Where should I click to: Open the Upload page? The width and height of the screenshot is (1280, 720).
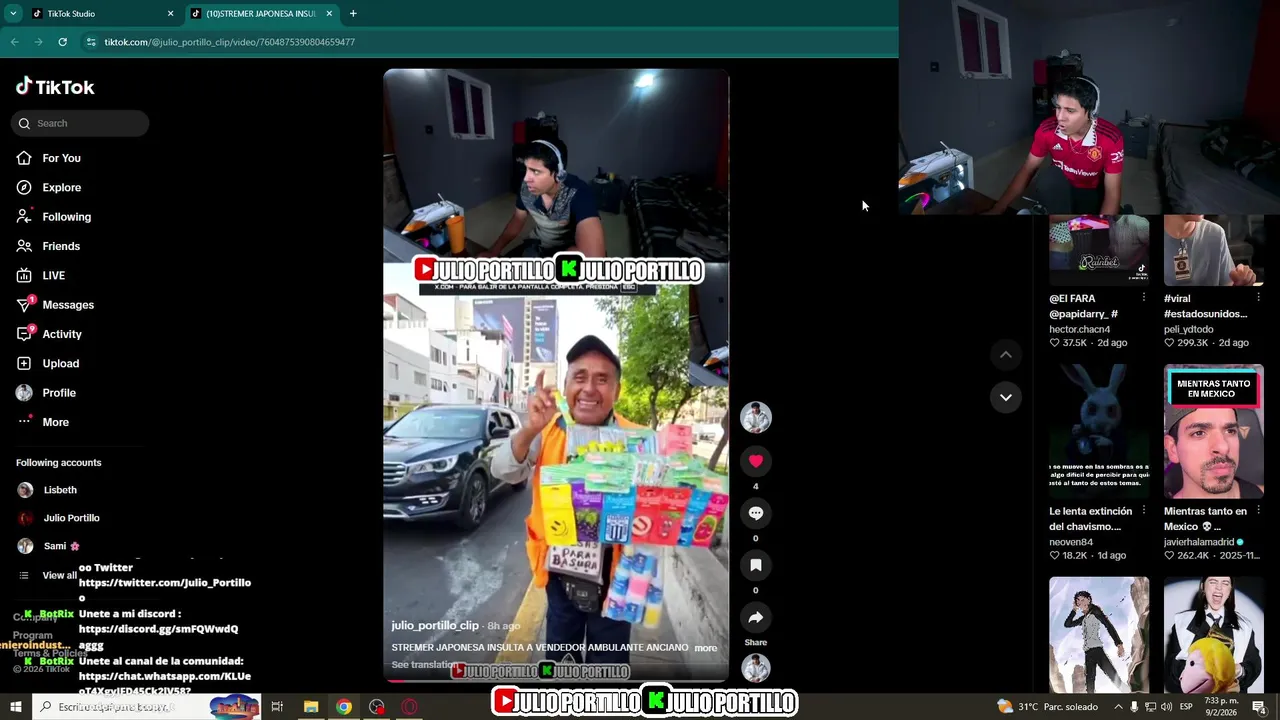coord(47,363)
